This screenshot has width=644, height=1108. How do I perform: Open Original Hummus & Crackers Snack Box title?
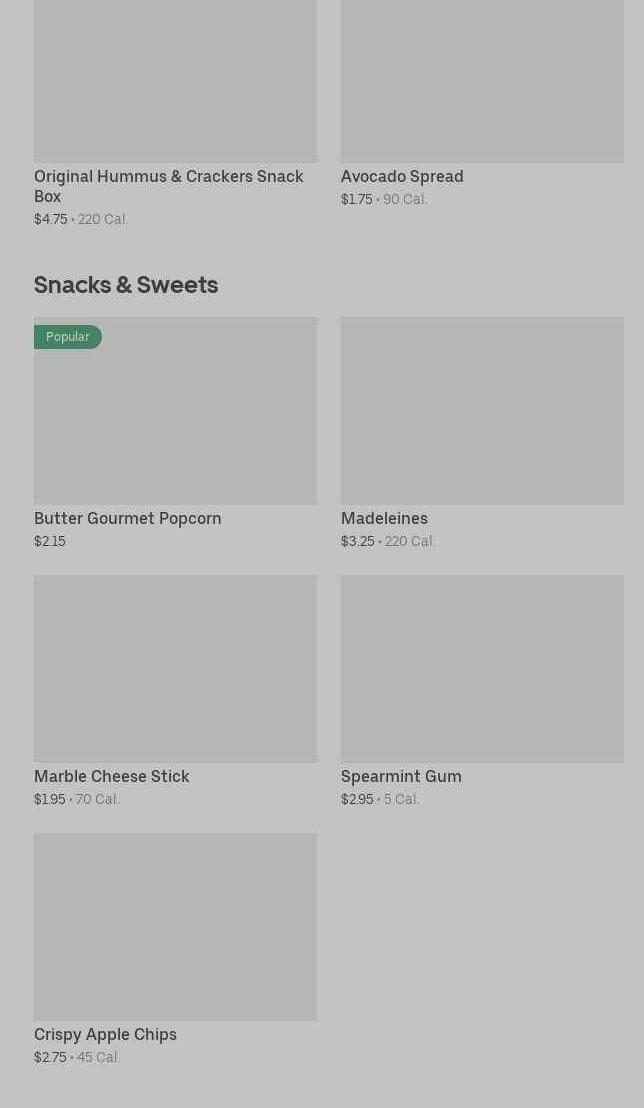click(168, 186)
